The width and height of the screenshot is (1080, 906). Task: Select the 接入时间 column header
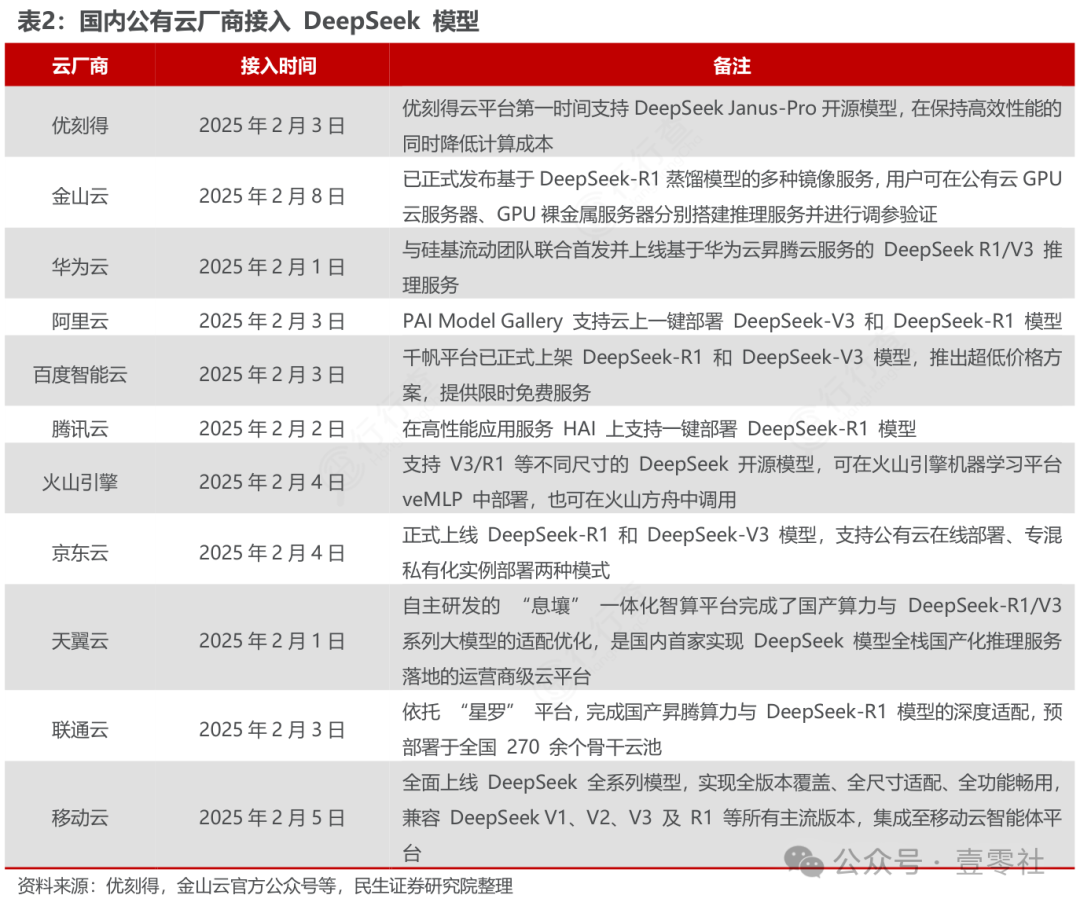point(278,66)
